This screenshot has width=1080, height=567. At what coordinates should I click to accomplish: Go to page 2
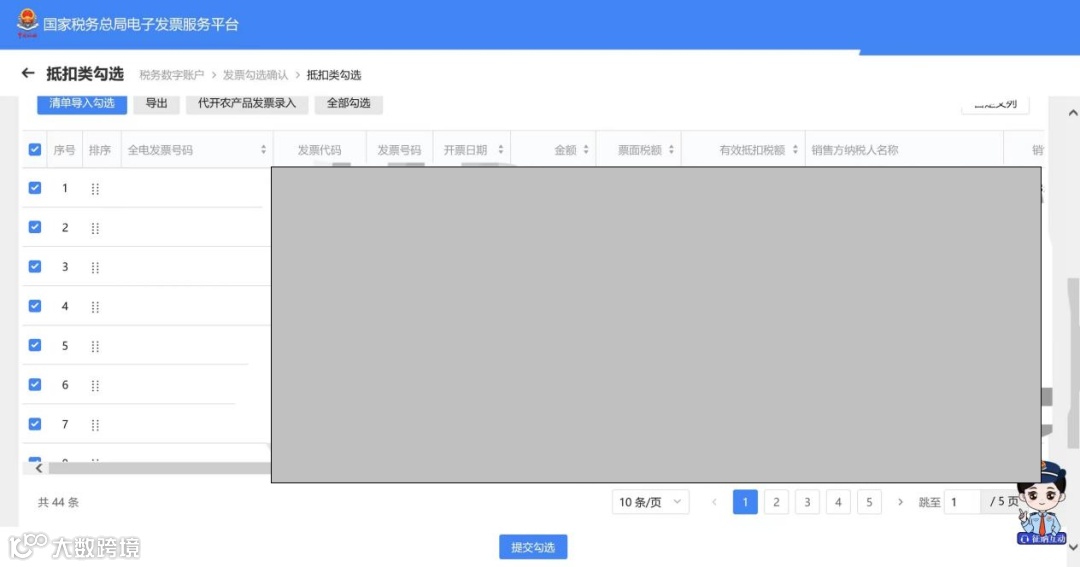click(x=776, y=502)
